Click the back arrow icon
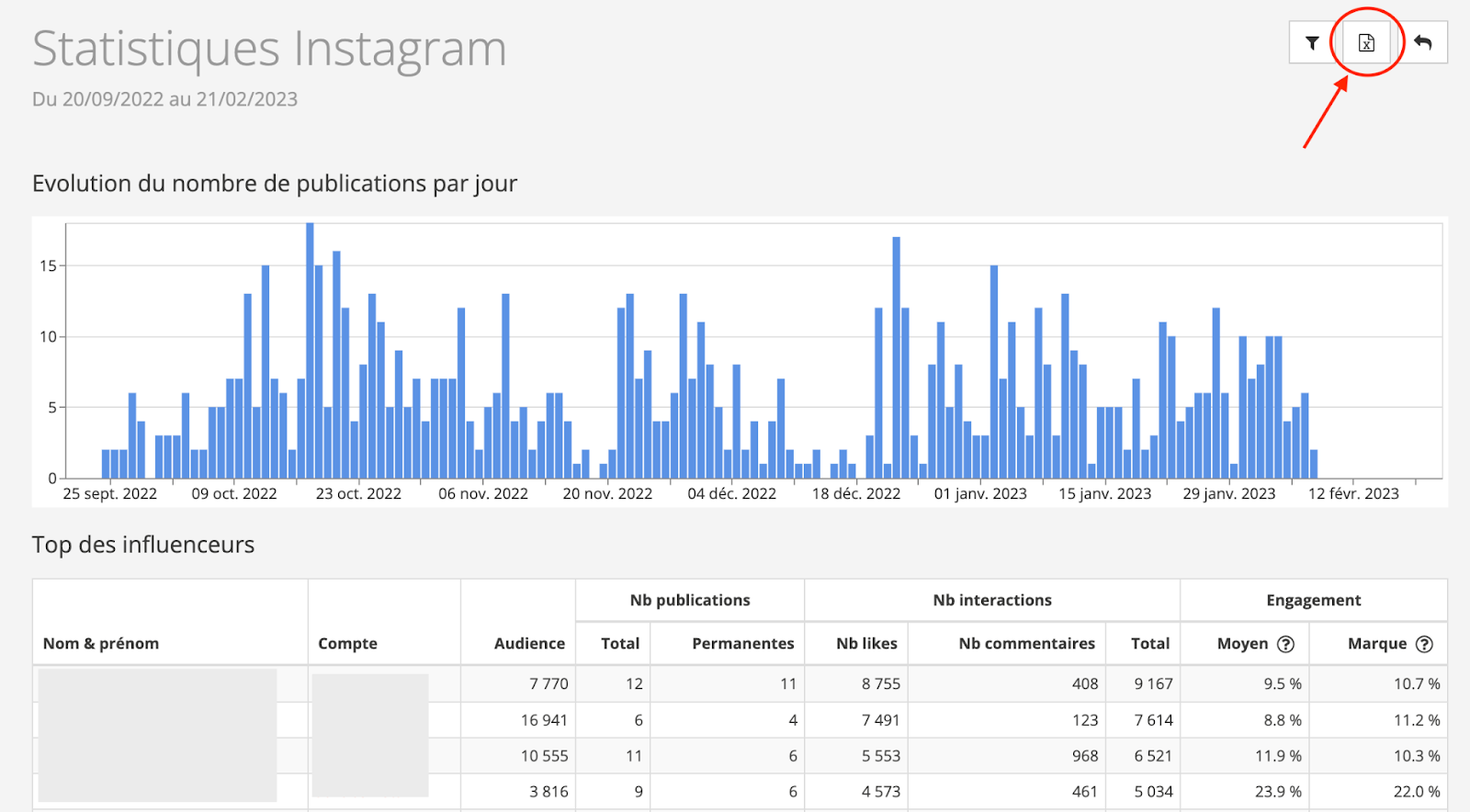The width and height of the screenshot is (1470, 812). [1423, 43]
